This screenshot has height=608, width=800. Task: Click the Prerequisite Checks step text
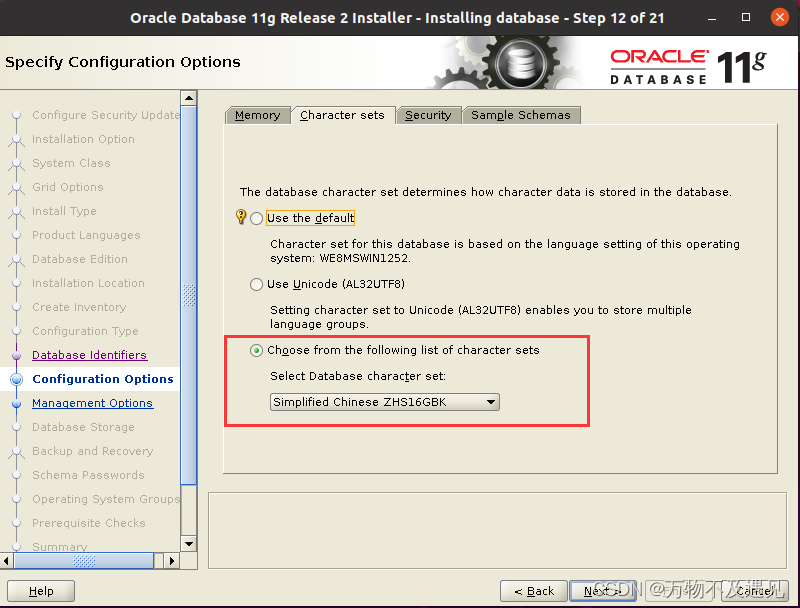(x=89, y=523)
